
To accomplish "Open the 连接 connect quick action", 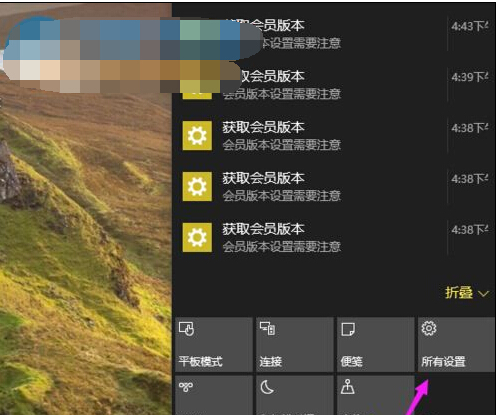I will 295,345.
